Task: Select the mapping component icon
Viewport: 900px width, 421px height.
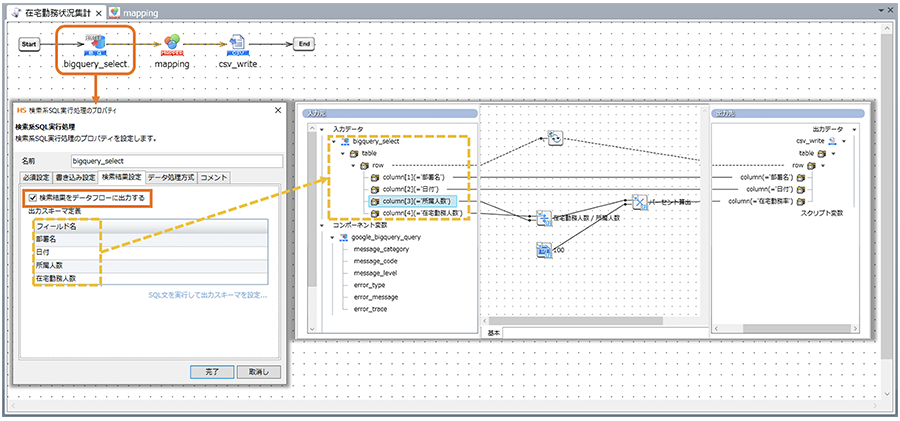Action: 172,43
